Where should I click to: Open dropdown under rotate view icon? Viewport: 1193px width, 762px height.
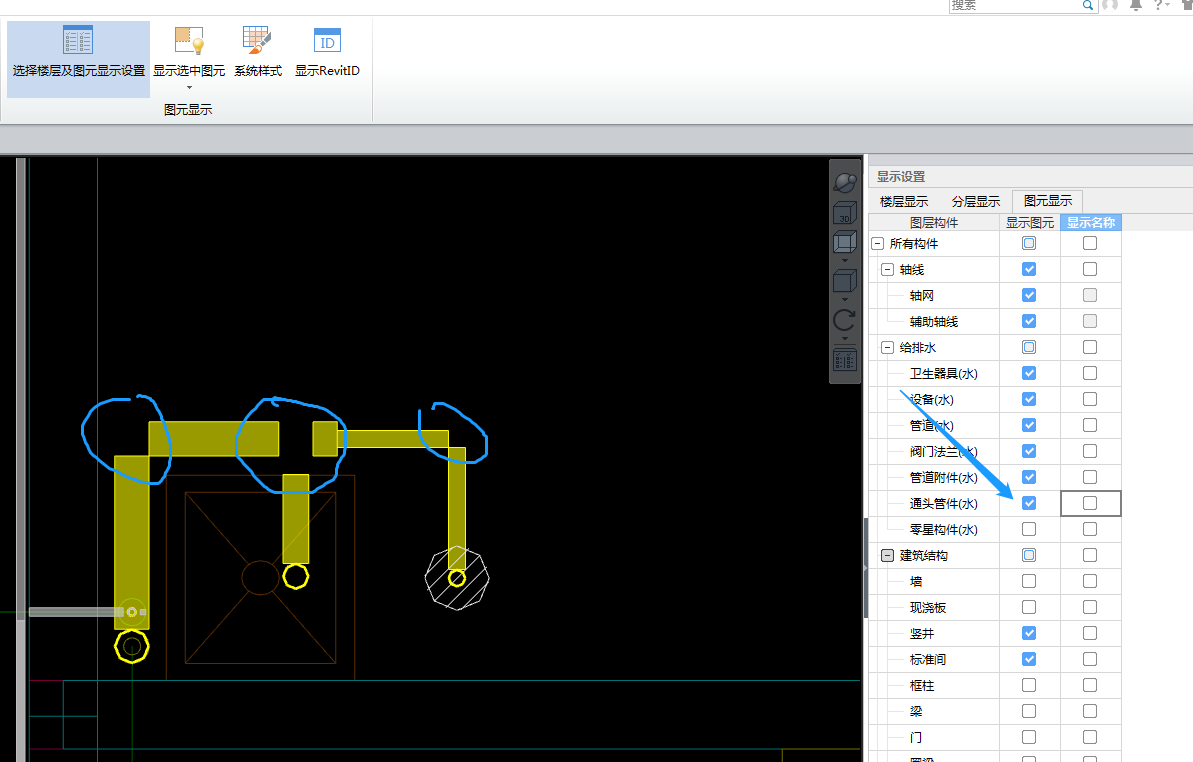845,338
